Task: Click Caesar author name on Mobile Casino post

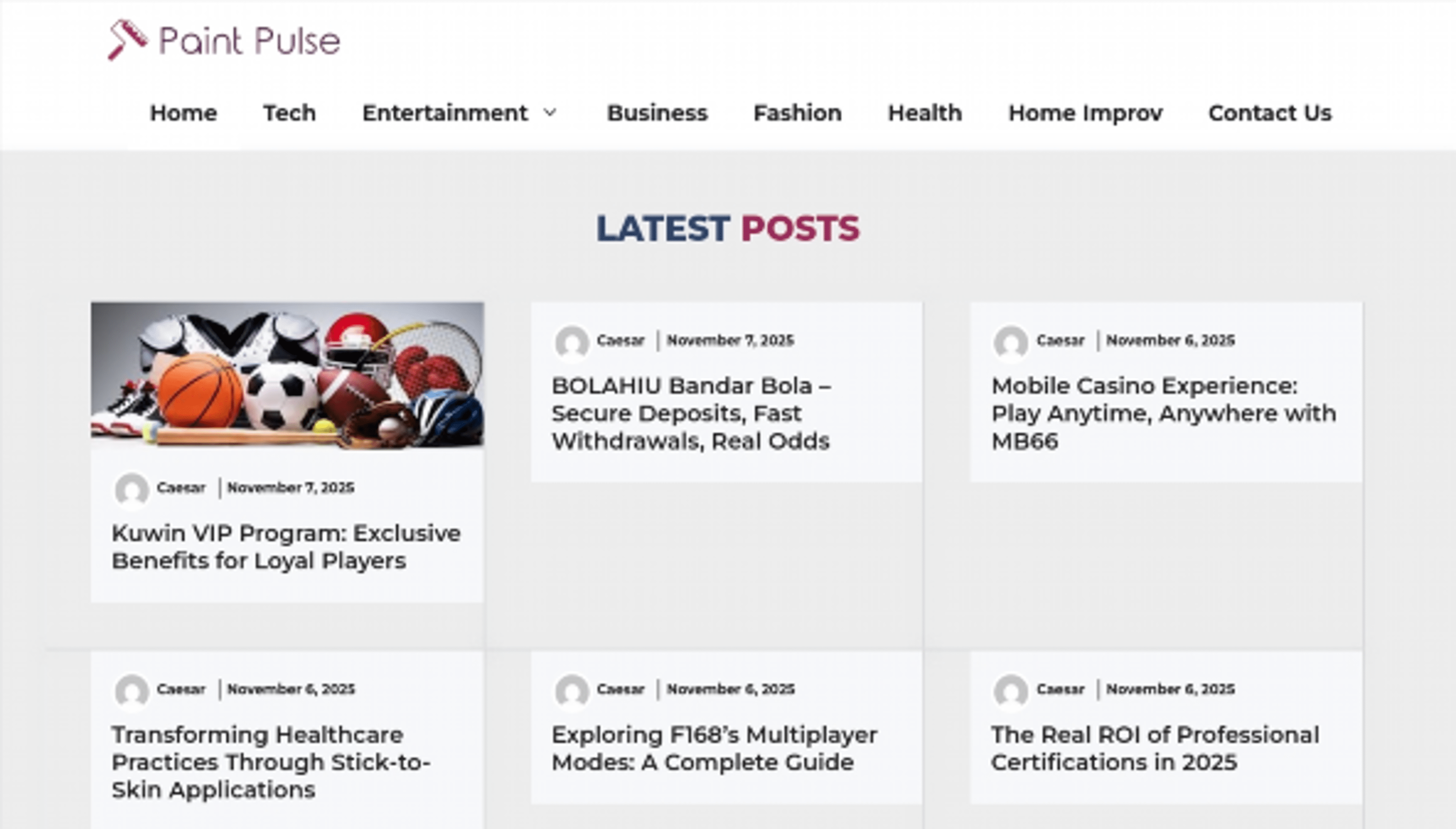Action: pyautogui.click(x=1060, y=341)
